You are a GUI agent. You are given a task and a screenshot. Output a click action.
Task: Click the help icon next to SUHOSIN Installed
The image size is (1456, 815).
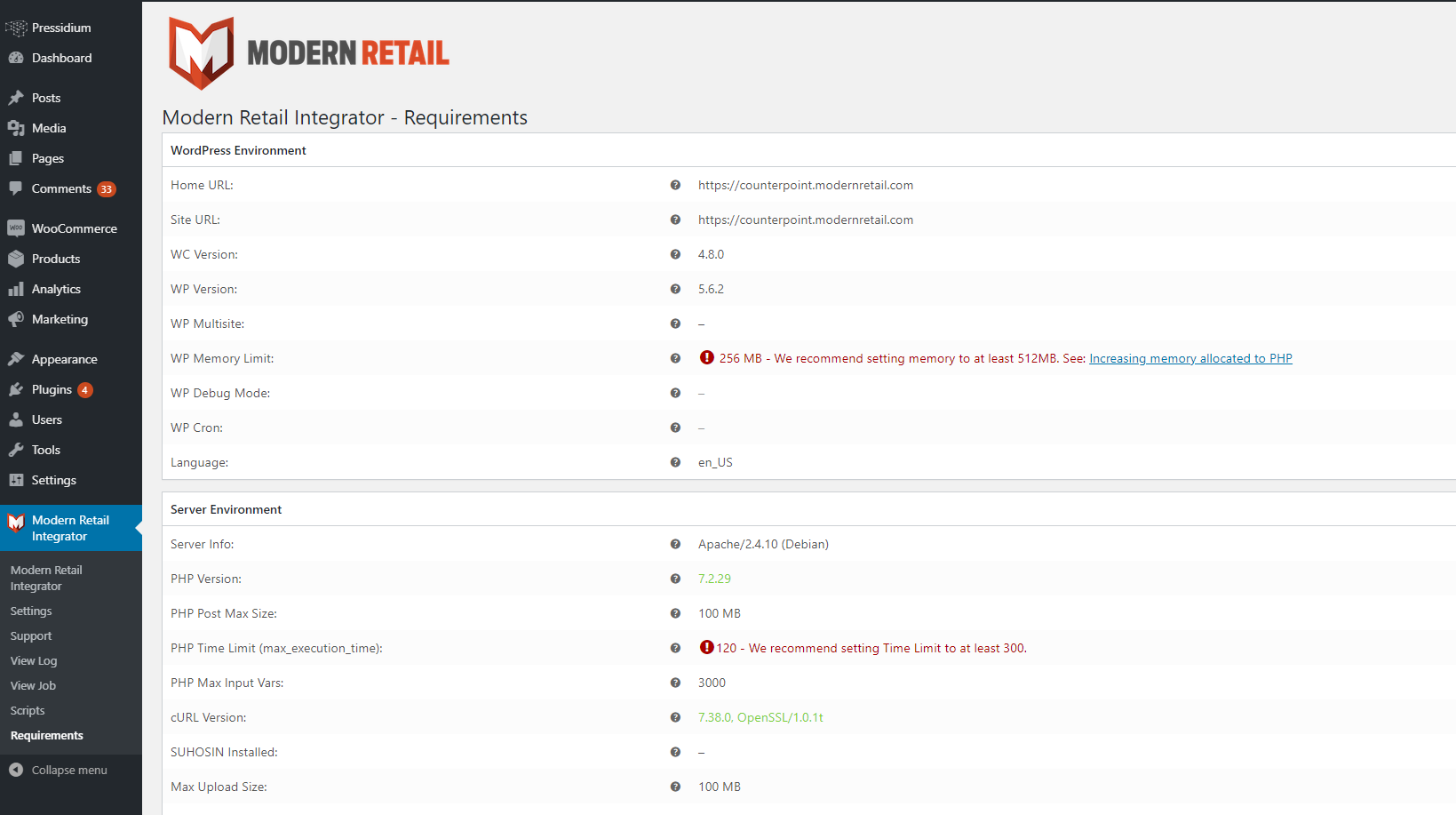(x=675, y=752)
